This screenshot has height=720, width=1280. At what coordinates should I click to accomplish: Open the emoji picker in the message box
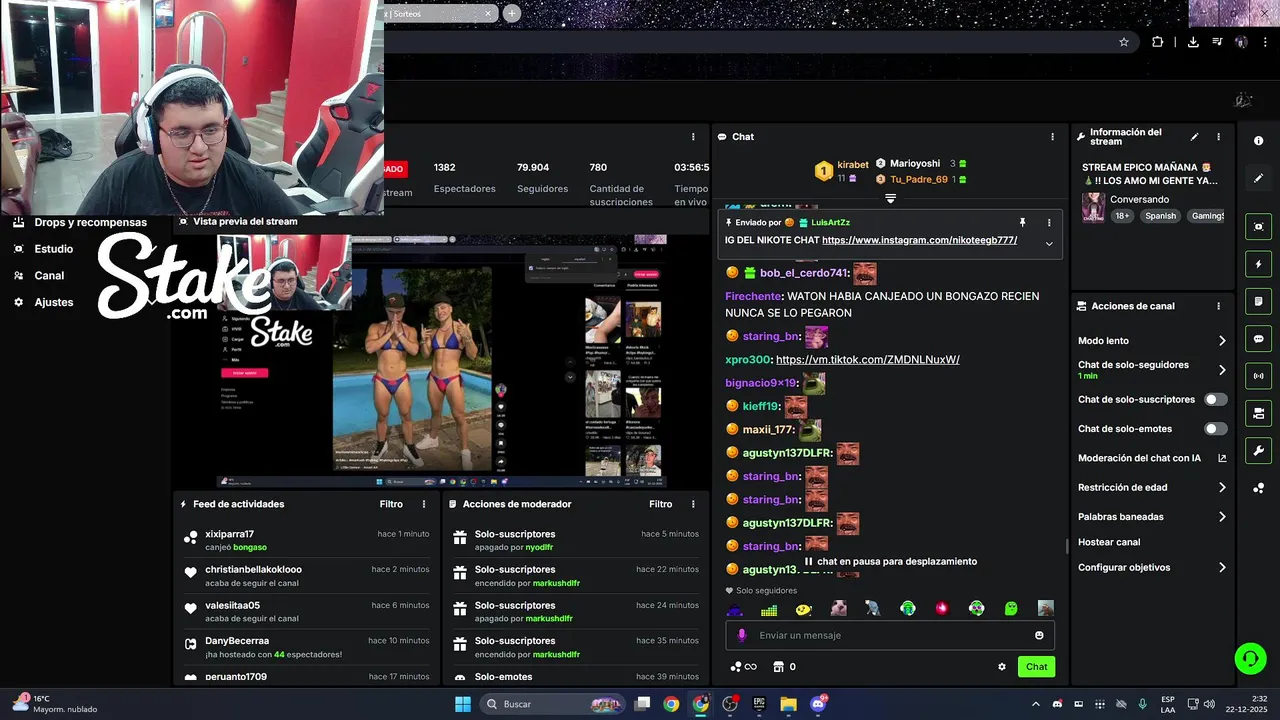1039,635
